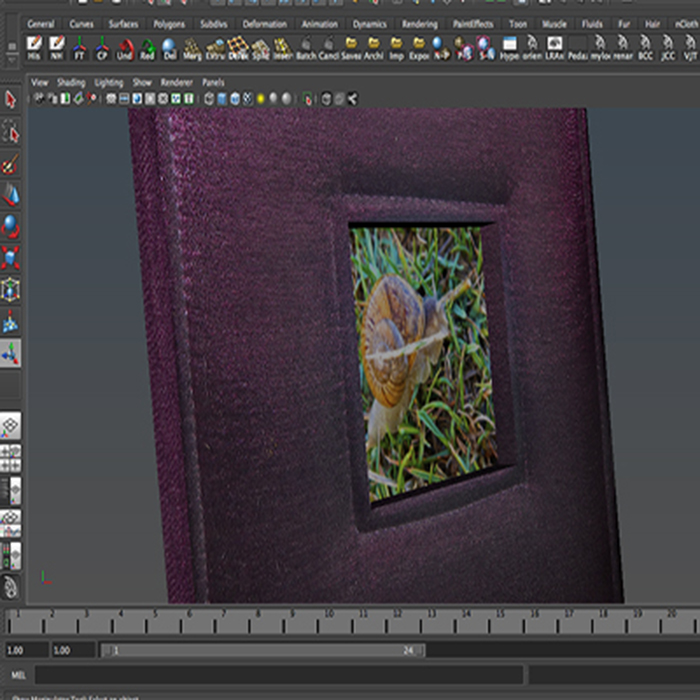Switch to the Curves shelf tab
Viewport: 700px width, 700px height.
(x=81, y=24)
